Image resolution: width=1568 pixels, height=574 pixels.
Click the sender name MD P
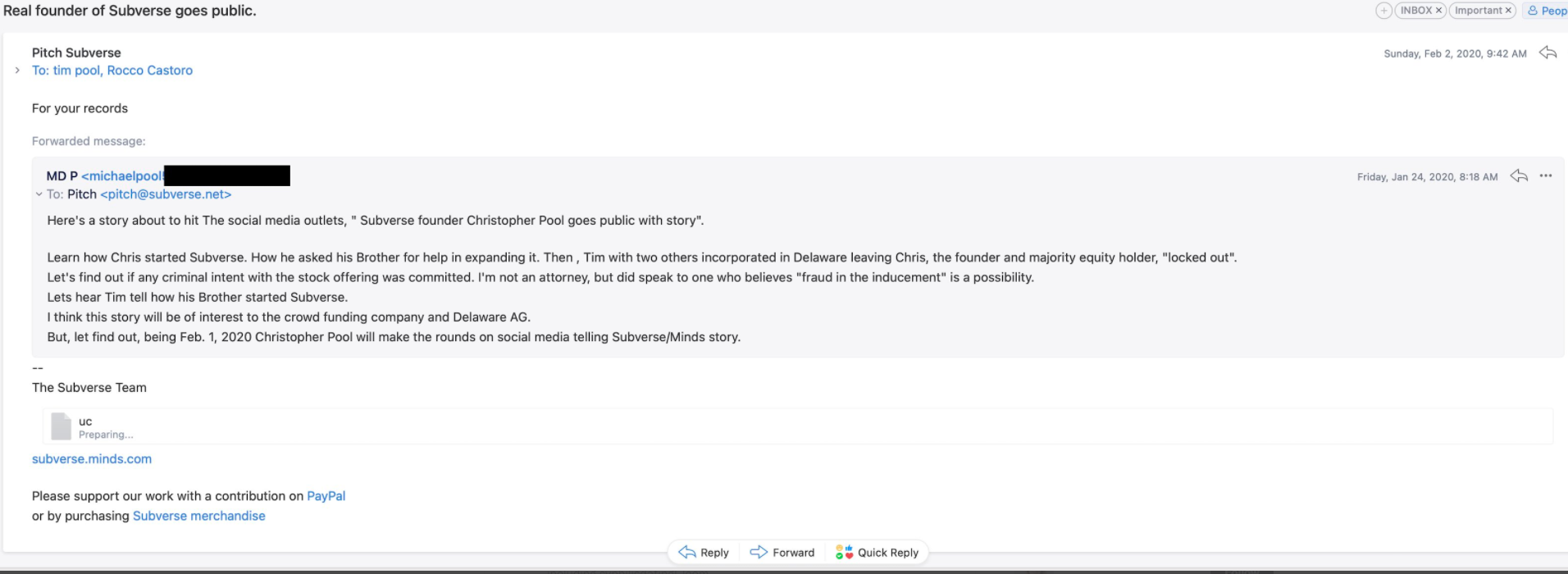[x=62, y=176]
